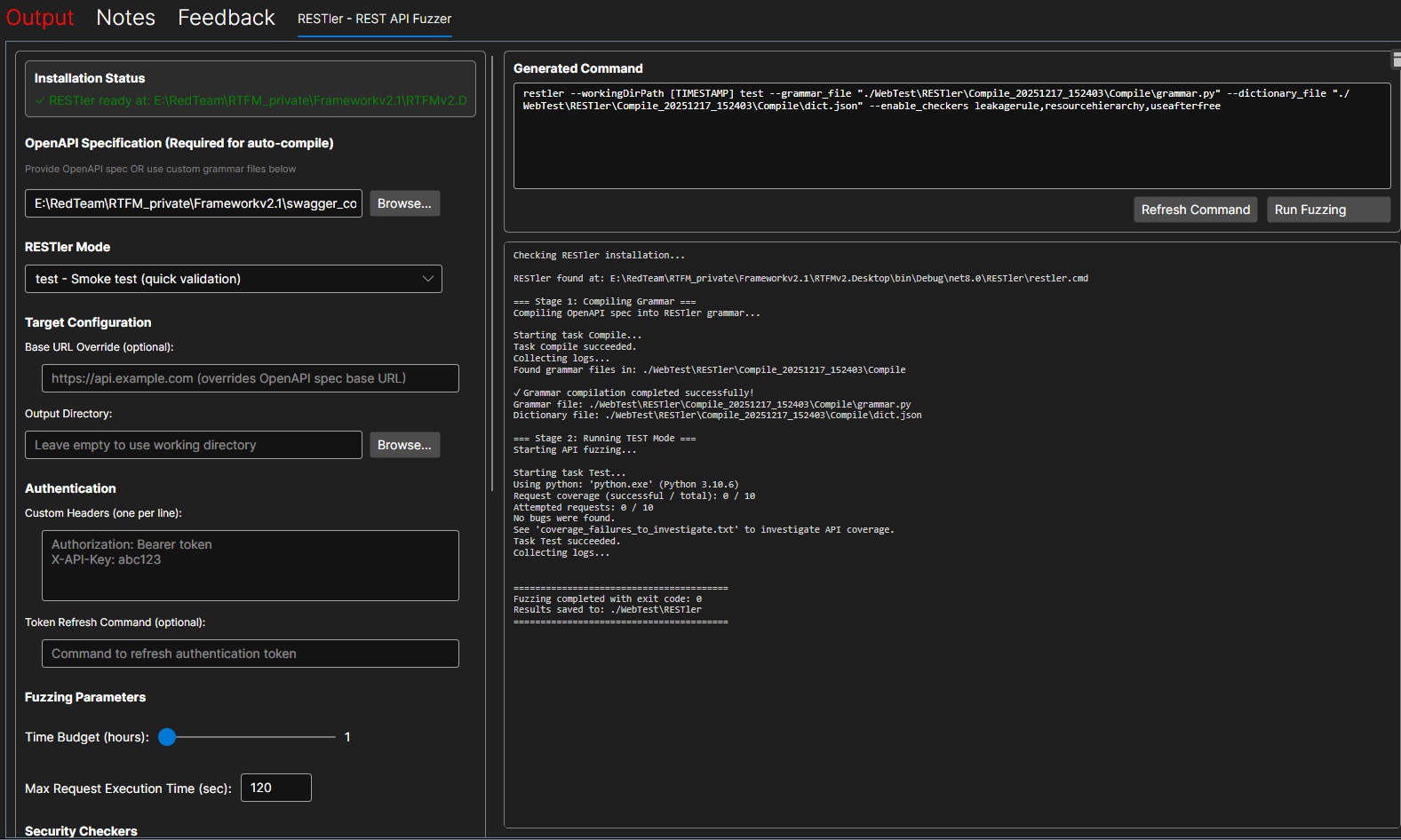Select the RESTler - REST API Fuzzer tab
1401x840 pixels.
click(374, 19)
